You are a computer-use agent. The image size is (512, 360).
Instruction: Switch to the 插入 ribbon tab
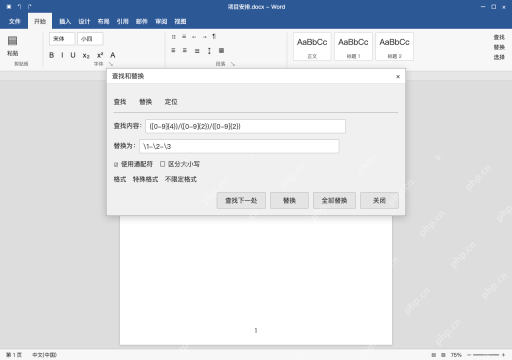[x=65, y=21]
